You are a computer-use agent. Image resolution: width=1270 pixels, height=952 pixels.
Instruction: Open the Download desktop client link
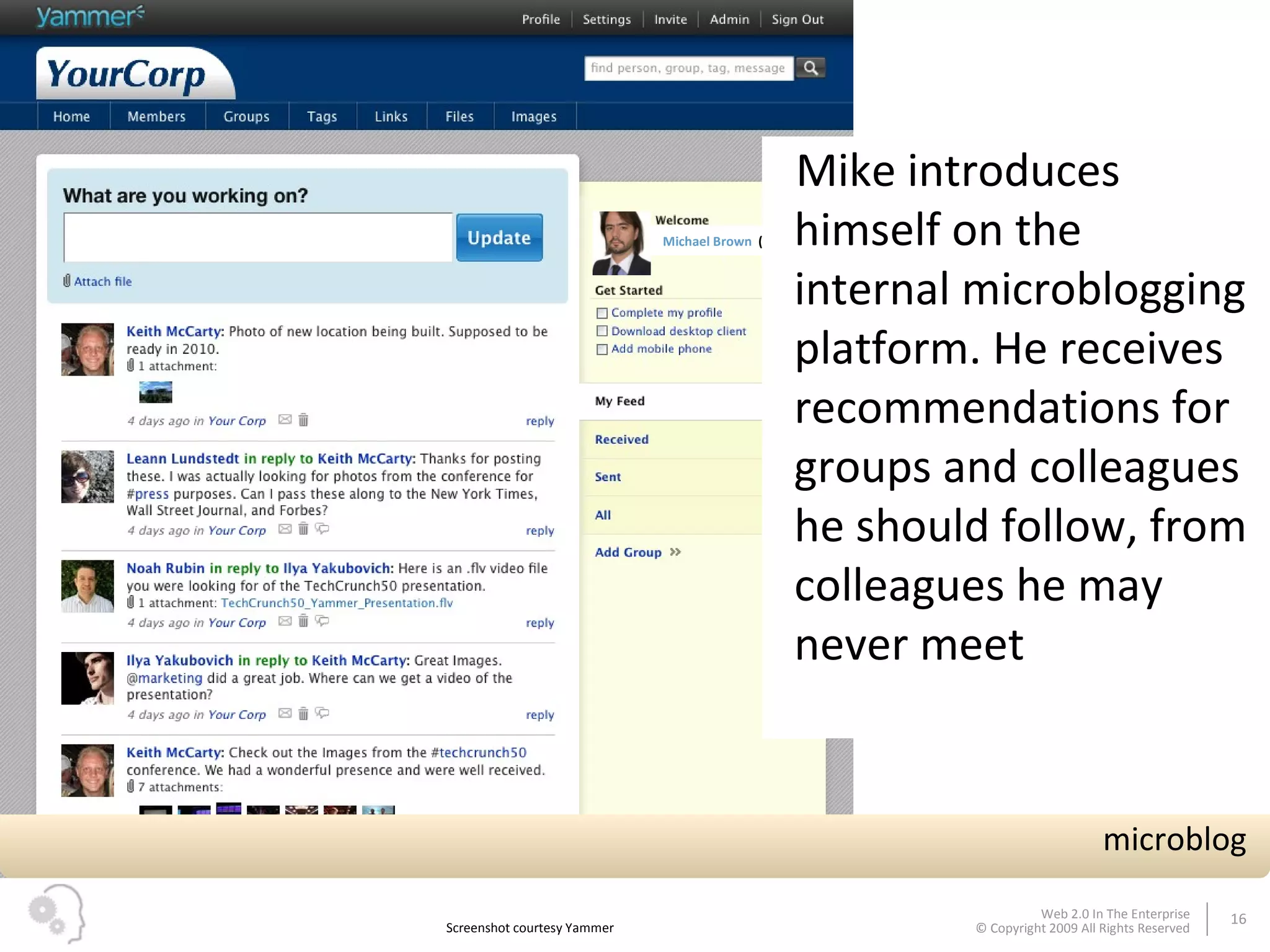pyautogui.click(x=678, y=331)
